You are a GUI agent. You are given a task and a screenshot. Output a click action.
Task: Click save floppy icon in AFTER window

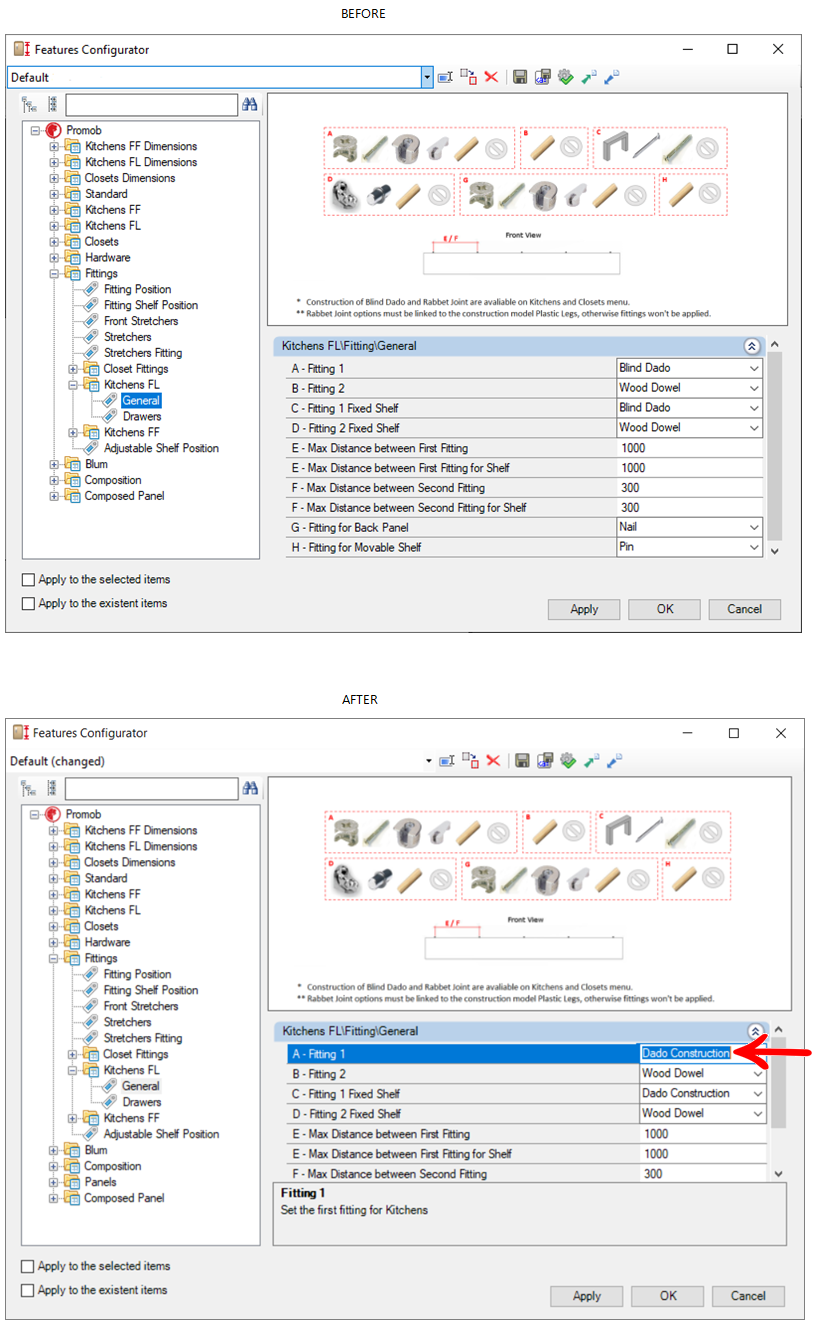521,761
